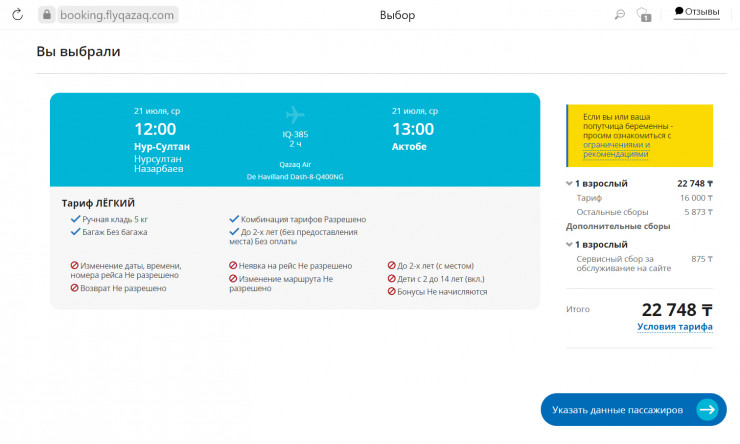Screen dimensions: 740x444
Task: Click the 'Тариф ЛЁГКИЙ' heading
Action: pos(98,203)
